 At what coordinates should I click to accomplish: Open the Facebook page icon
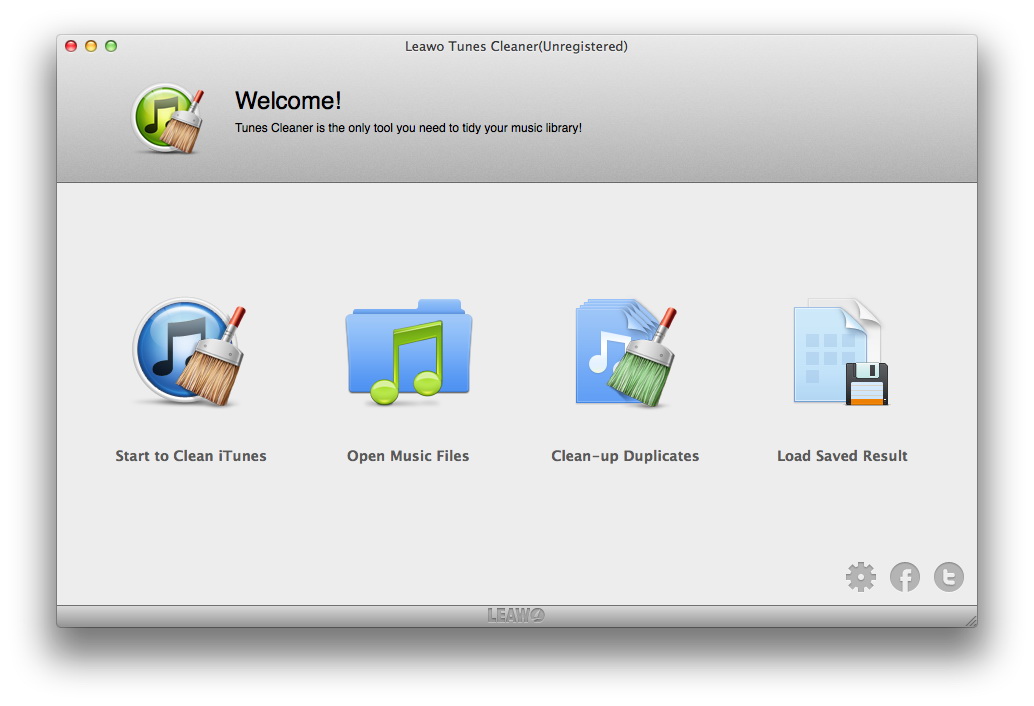click(x=905, y=577)
